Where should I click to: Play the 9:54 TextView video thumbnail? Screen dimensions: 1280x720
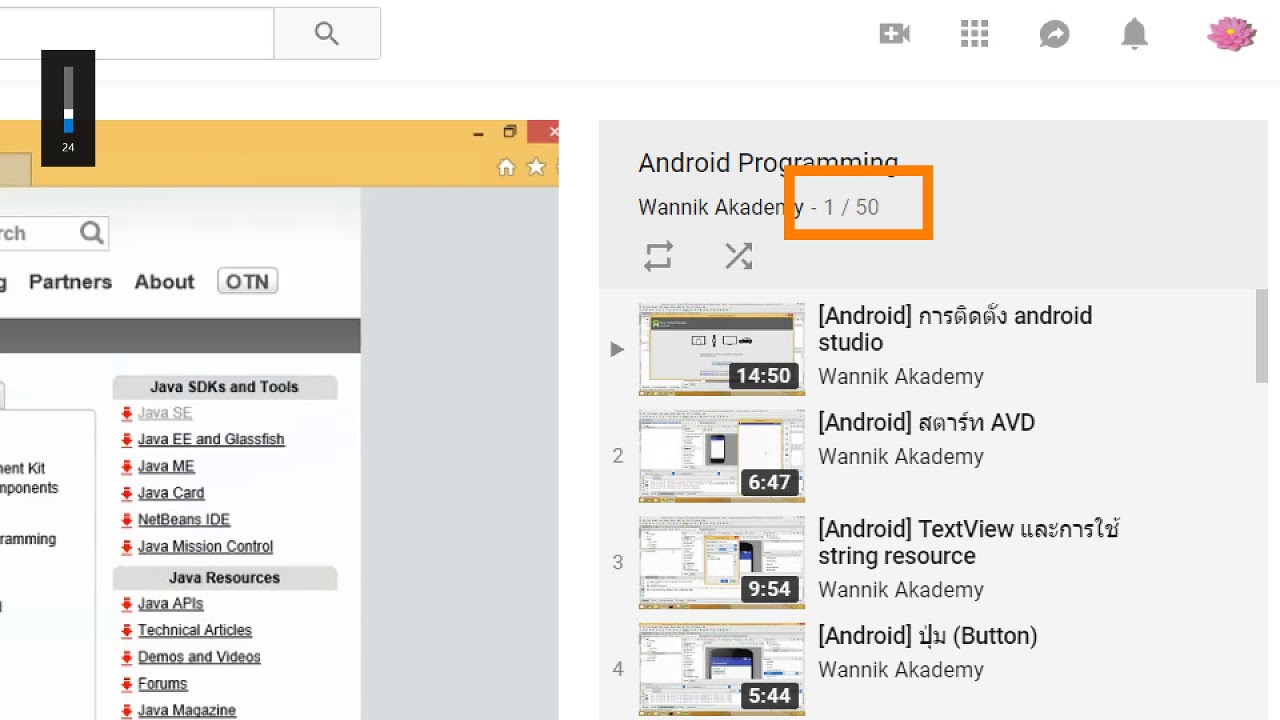click(721, 562)
